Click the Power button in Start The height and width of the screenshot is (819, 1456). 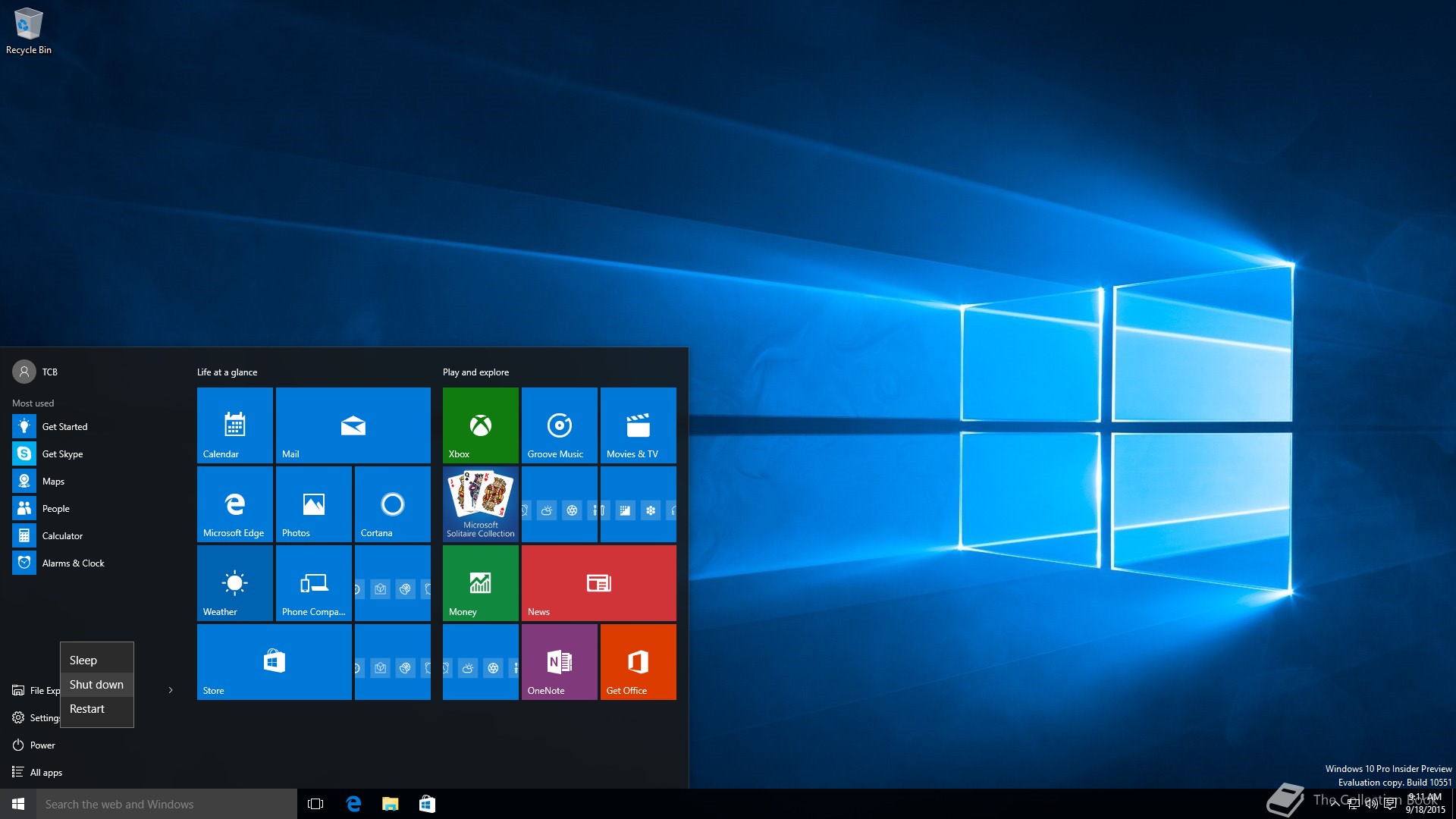(x=42, y=745)
